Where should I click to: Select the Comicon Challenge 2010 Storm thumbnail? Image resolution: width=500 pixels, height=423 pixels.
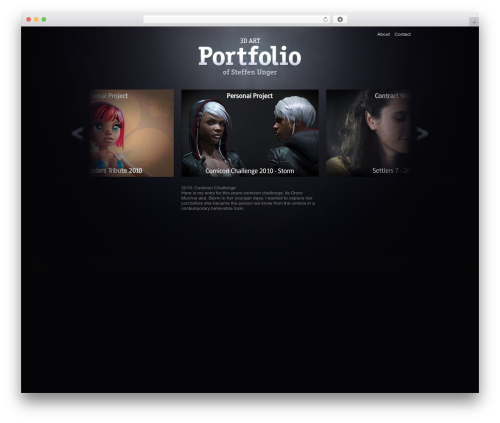[x=250, y=133]
